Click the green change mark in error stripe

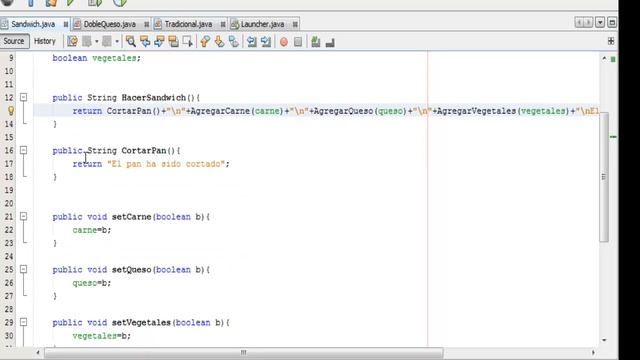tap(613, 137)
